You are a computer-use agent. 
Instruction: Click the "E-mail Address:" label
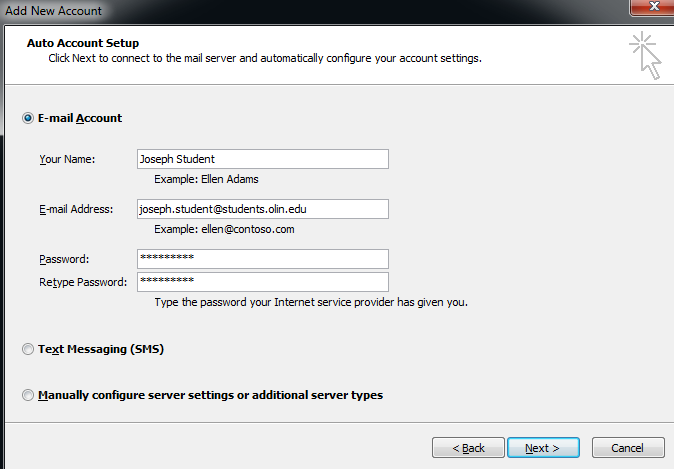coord(76,209)
